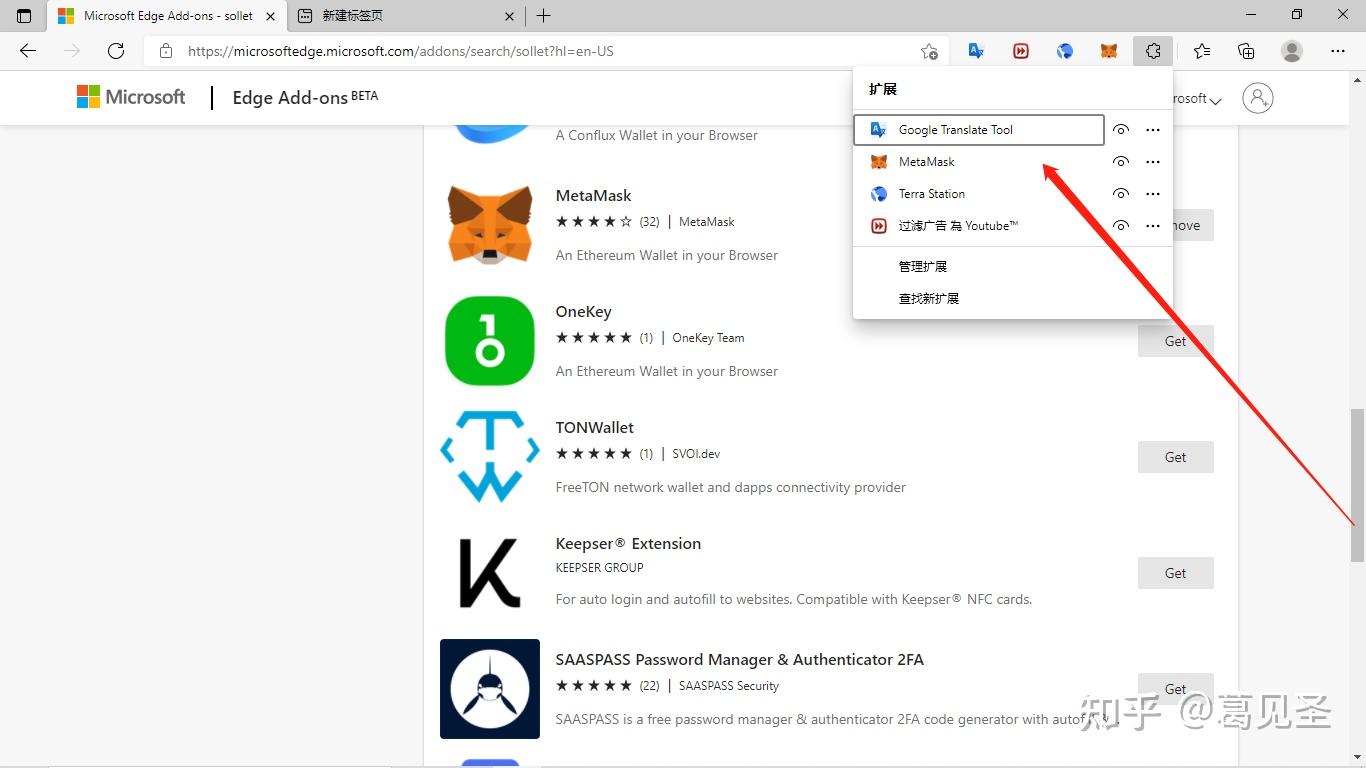
Task: Click KEEPSER GROUP publisher text
Action: coord(599,568)
